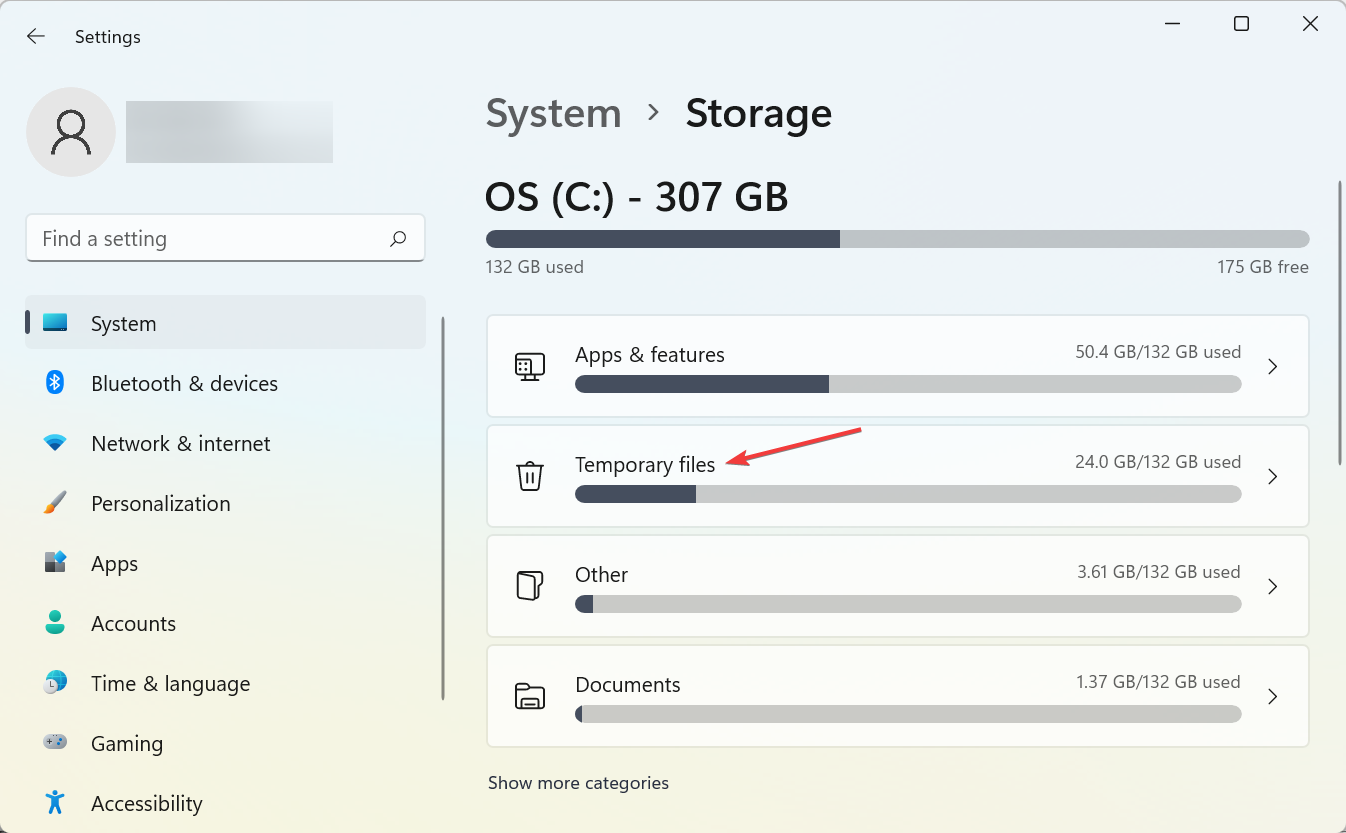The width and height of the screenshot is (1346, 833).
Task: Focus the Find a setting search box
Action: tap(210, 239)
